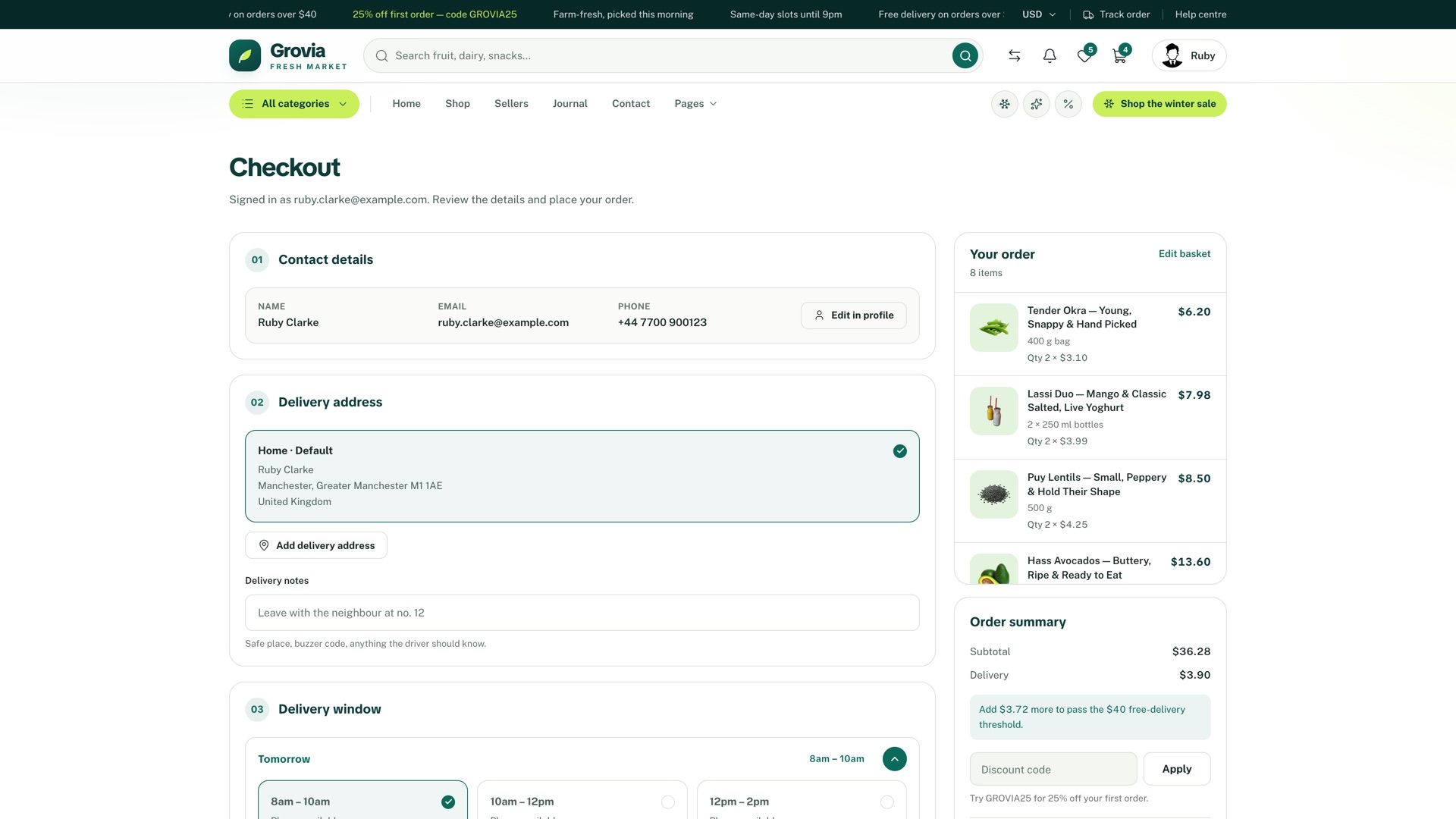Click the phone number +44 7700 900123
The width and height of the screenshot is (1456, 819).
pyautogui.click(x=662, y=322)
